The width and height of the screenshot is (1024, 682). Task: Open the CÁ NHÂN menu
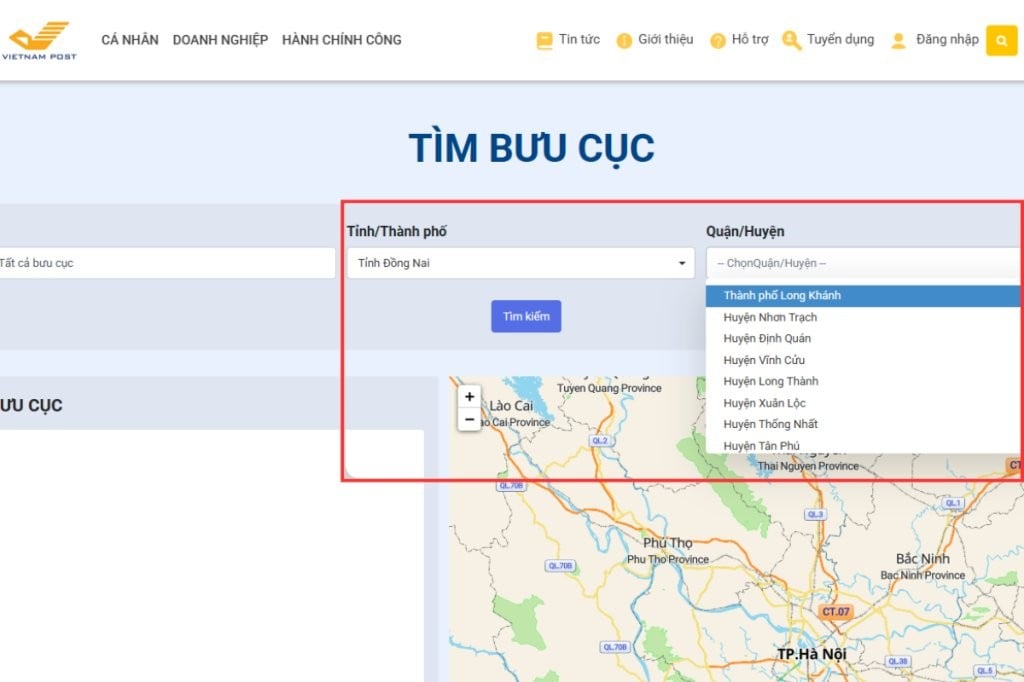point(130,40)
